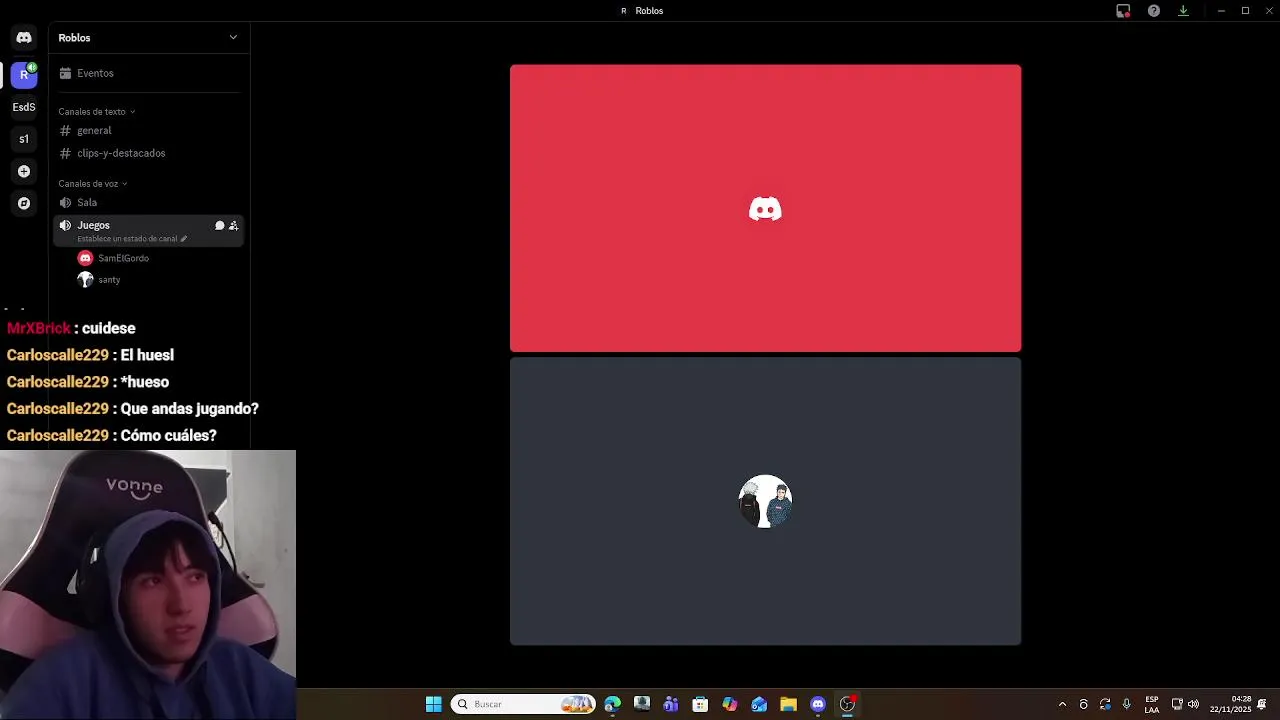The image size is (1280, 720).
Task: Open the clock and date 22/11/2025
Action: [1231, 704]
